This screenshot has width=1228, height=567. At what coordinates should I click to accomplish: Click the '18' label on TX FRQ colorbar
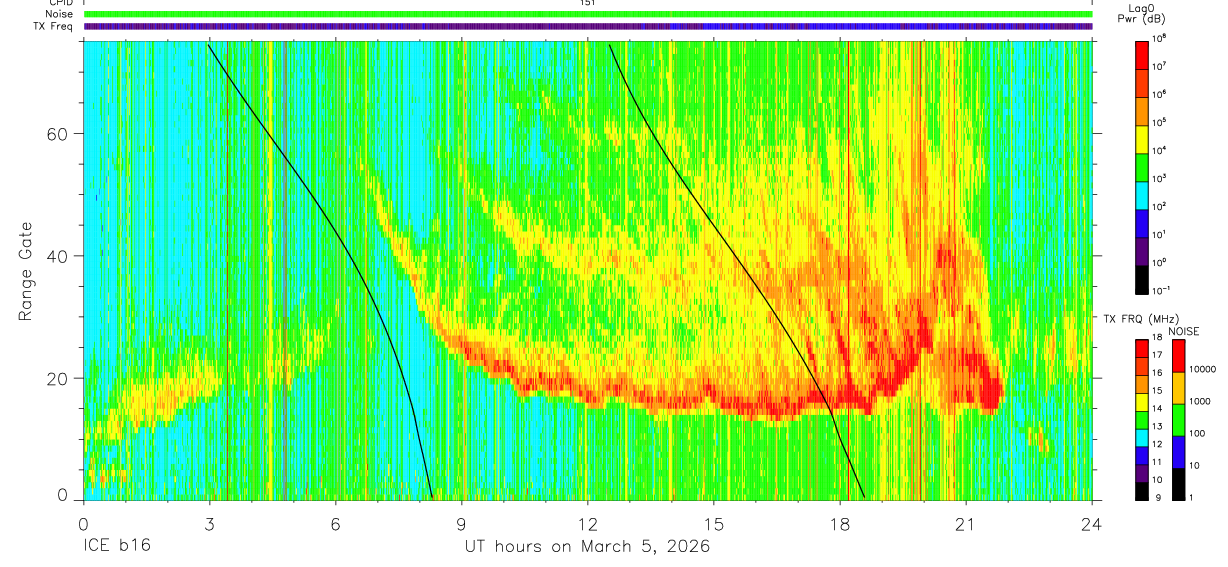click(x=1159, y=337)
